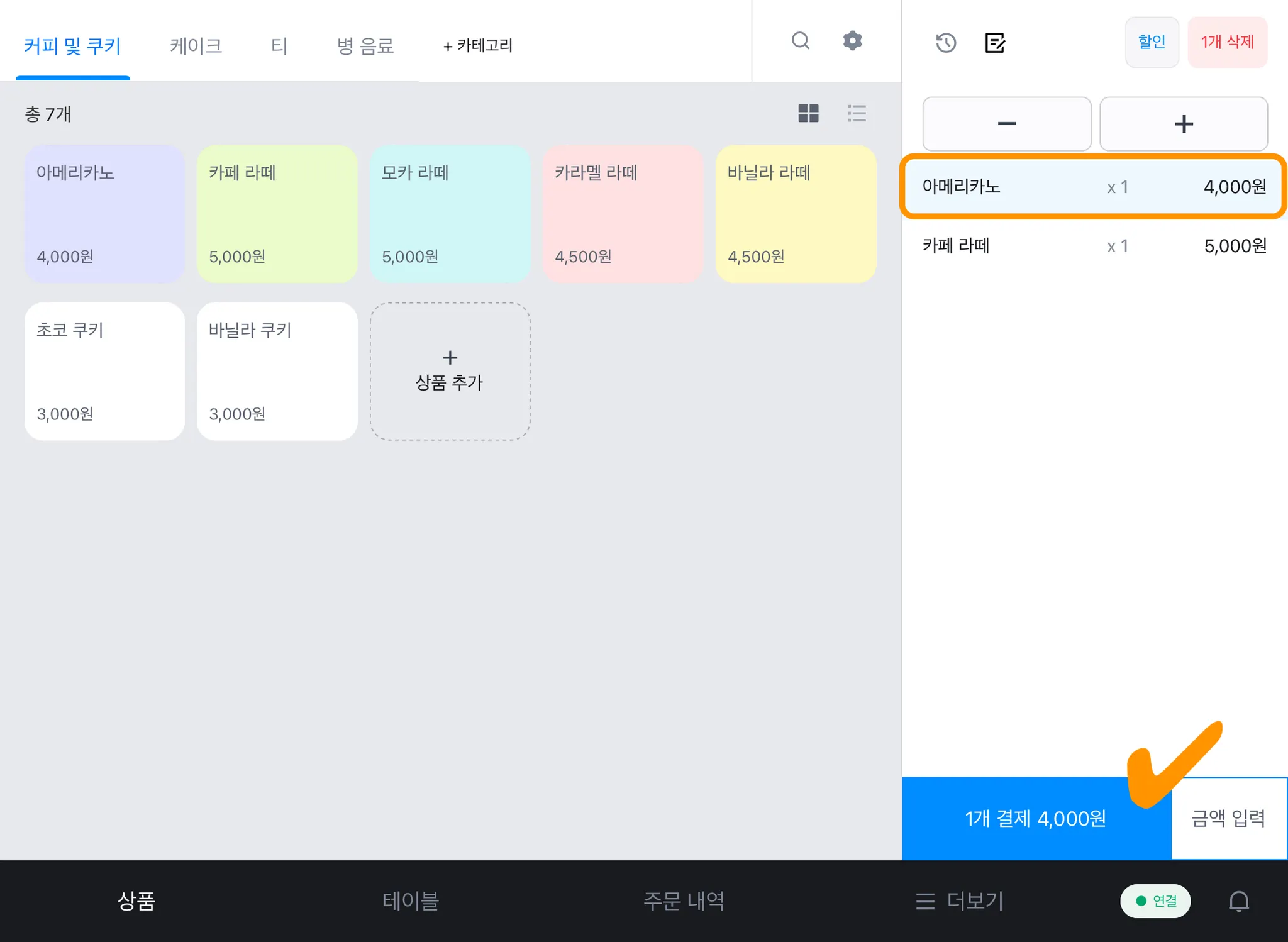Add a new category with + 카테고리
Image resolution: width=1288 pixels, height=942 pixels.
click(x=478, y=46)
